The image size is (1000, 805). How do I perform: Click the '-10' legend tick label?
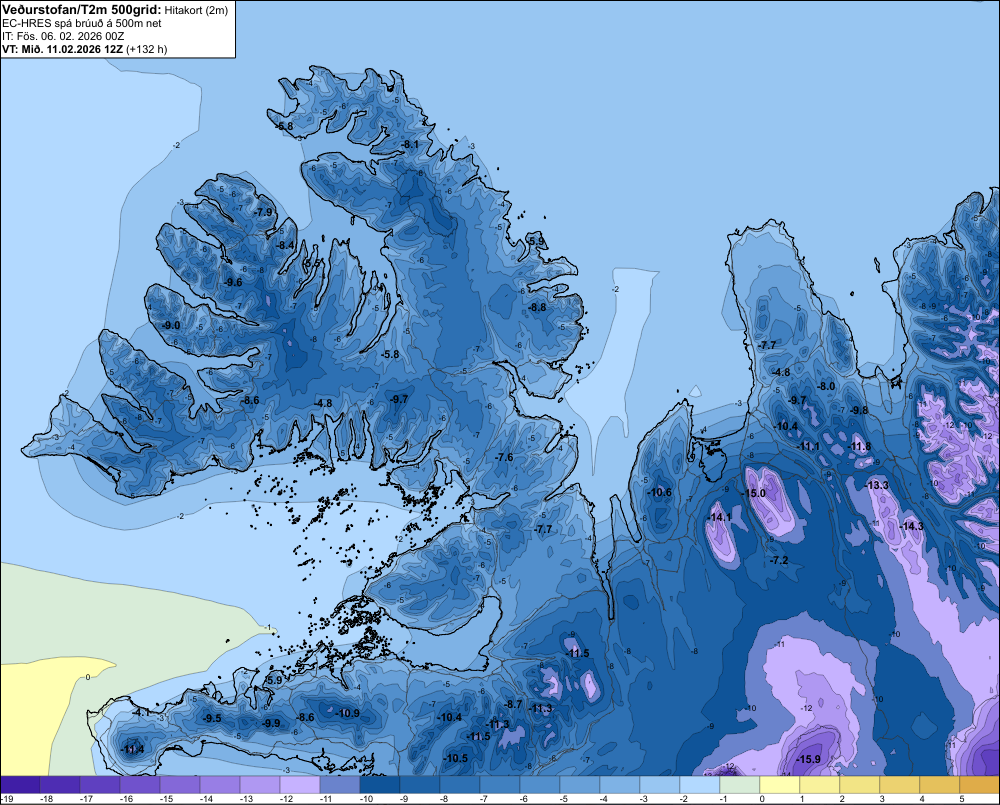tap(365, 799)
